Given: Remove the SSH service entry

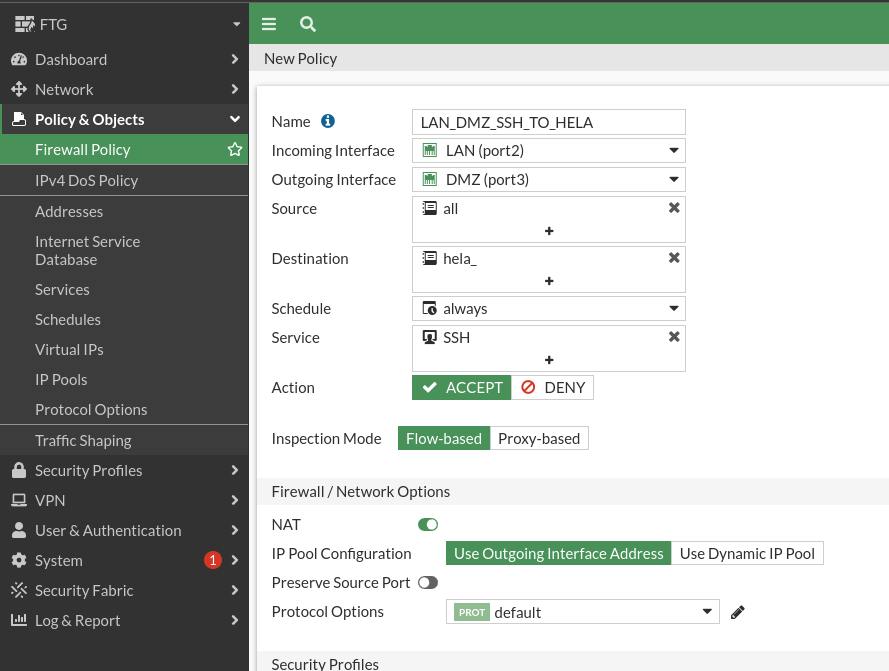Looking at the screenshot, I should pyautogui.click(x=674, y=336).
